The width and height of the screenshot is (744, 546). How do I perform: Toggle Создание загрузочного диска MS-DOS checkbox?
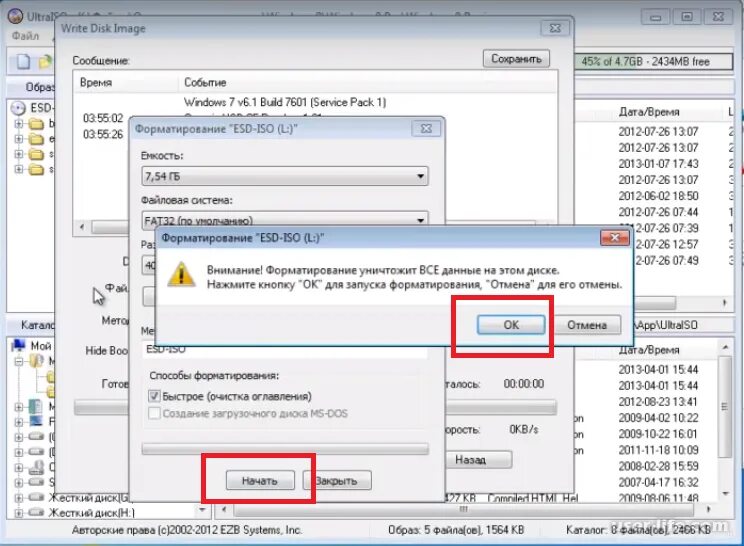click(155, 413)
